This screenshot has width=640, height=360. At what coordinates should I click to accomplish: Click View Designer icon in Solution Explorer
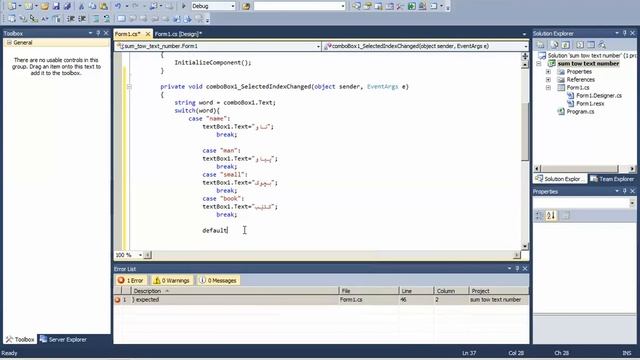click(591, 44)
